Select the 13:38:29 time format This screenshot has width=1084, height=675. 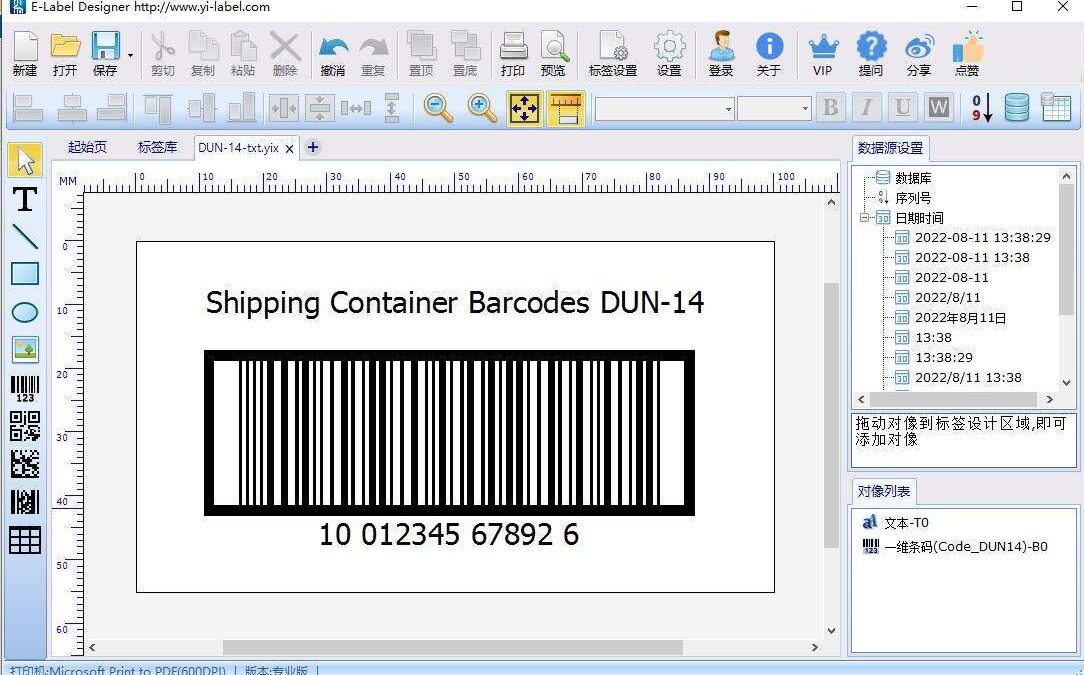point(944,358)
